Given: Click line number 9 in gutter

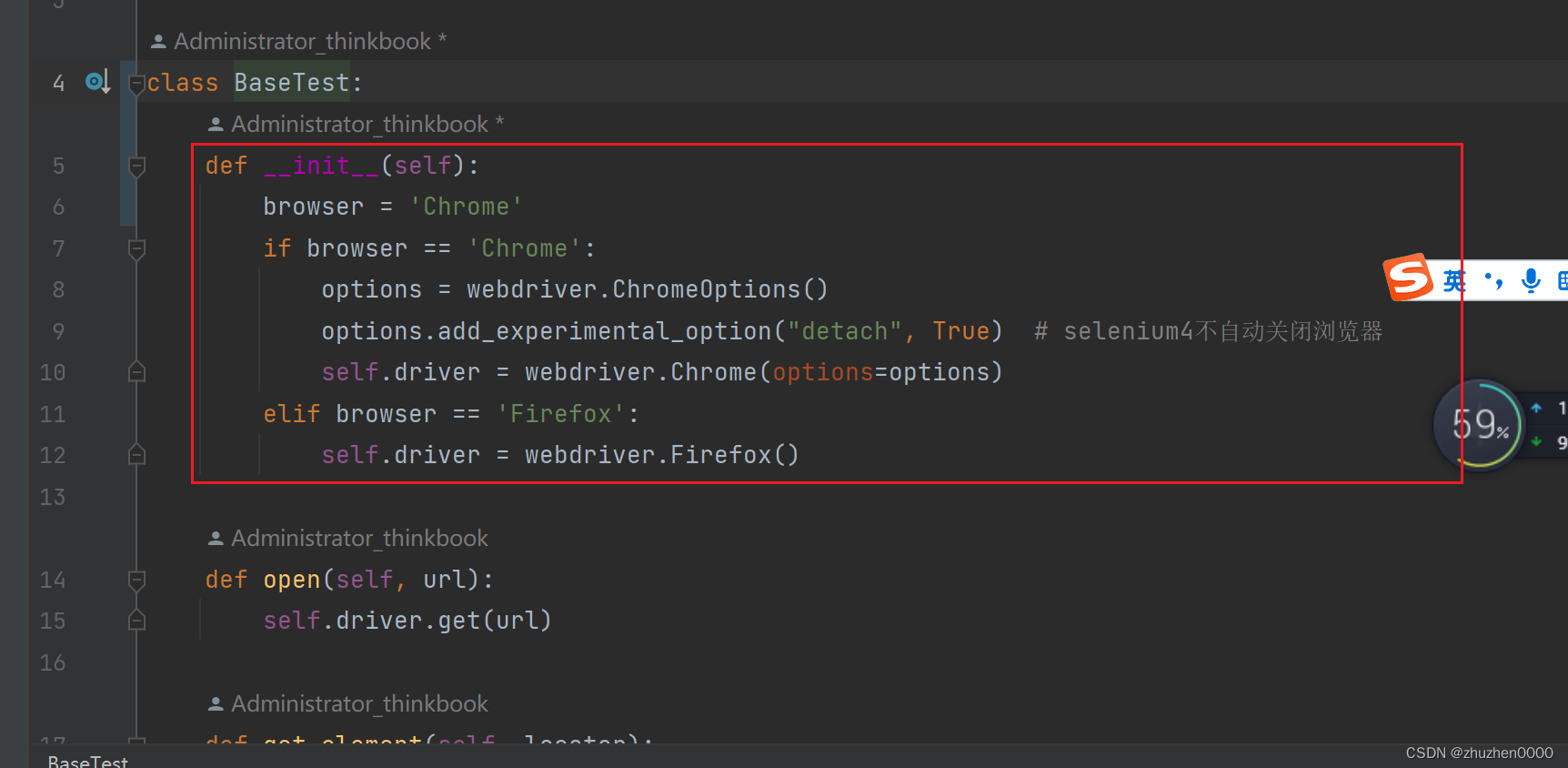Looking at the screenshot, I should click(58, 331).
